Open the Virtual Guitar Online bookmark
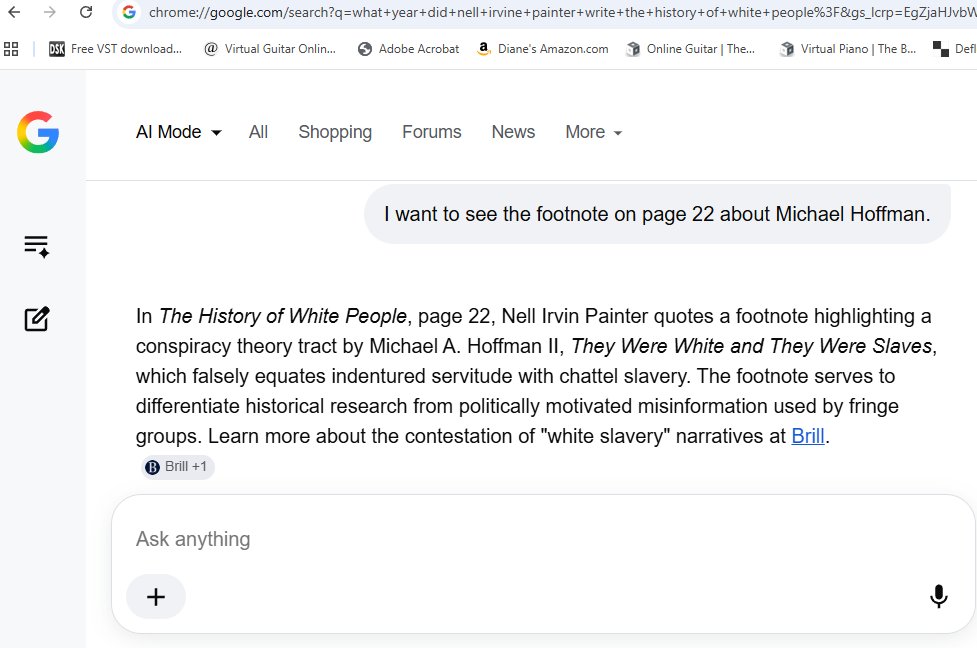 [270, 49]
